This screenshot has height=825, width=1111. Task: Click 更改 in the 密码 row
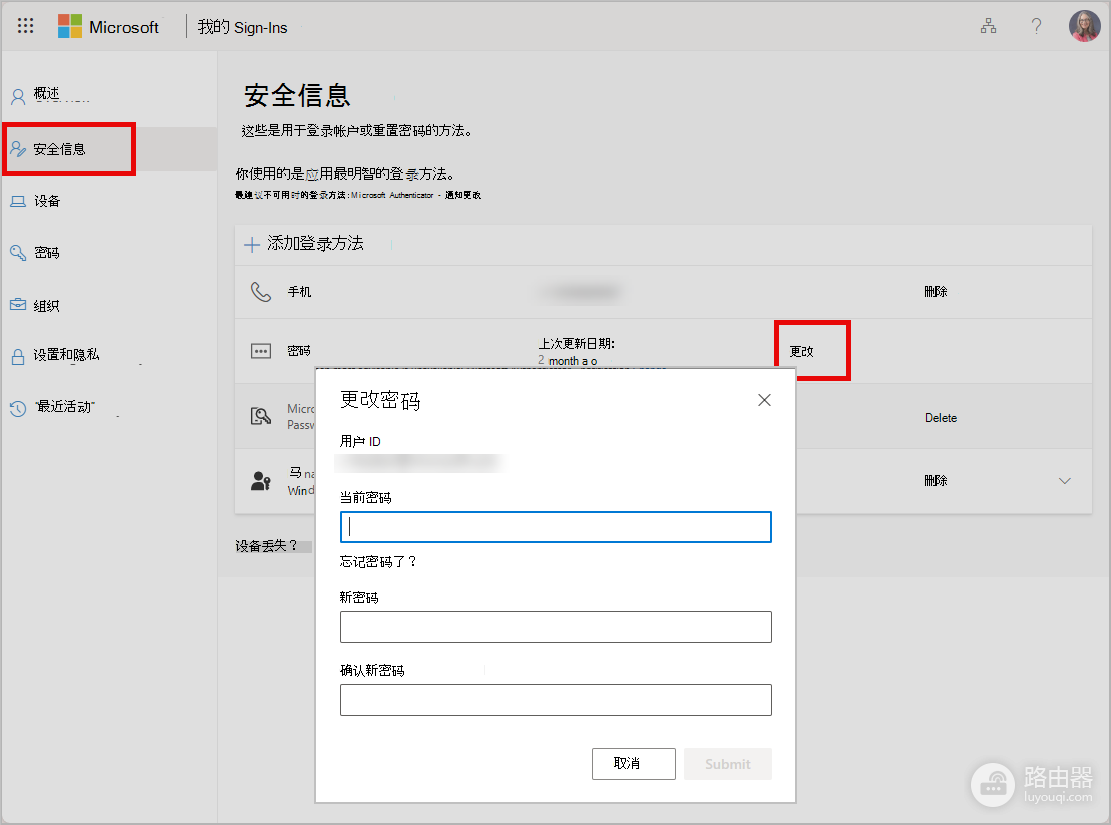(801, 352)
